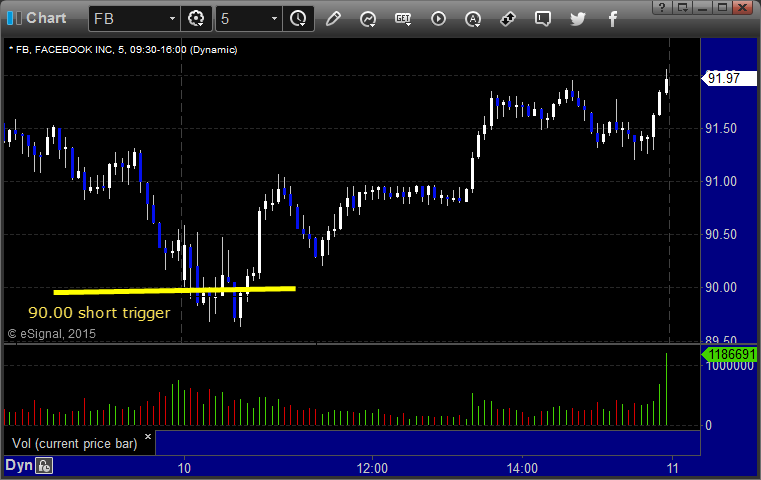Open the time template clock menu

[298, 19]
